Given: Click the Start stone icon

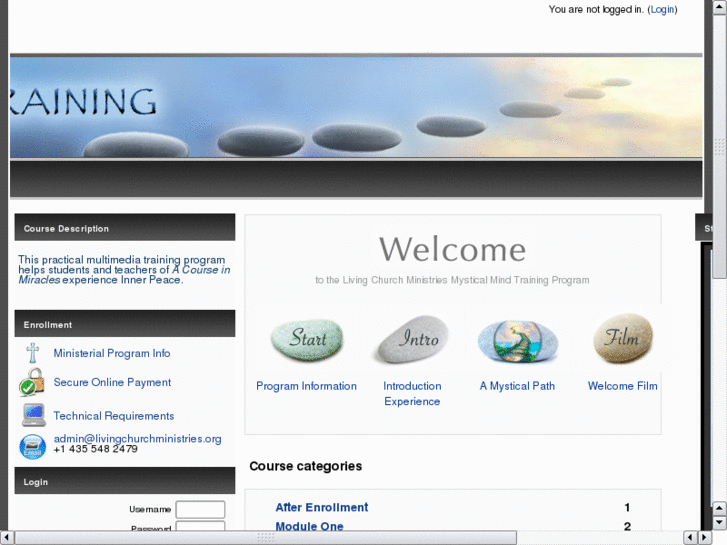Looking at the screenshot, I should (x=307, y=340).
